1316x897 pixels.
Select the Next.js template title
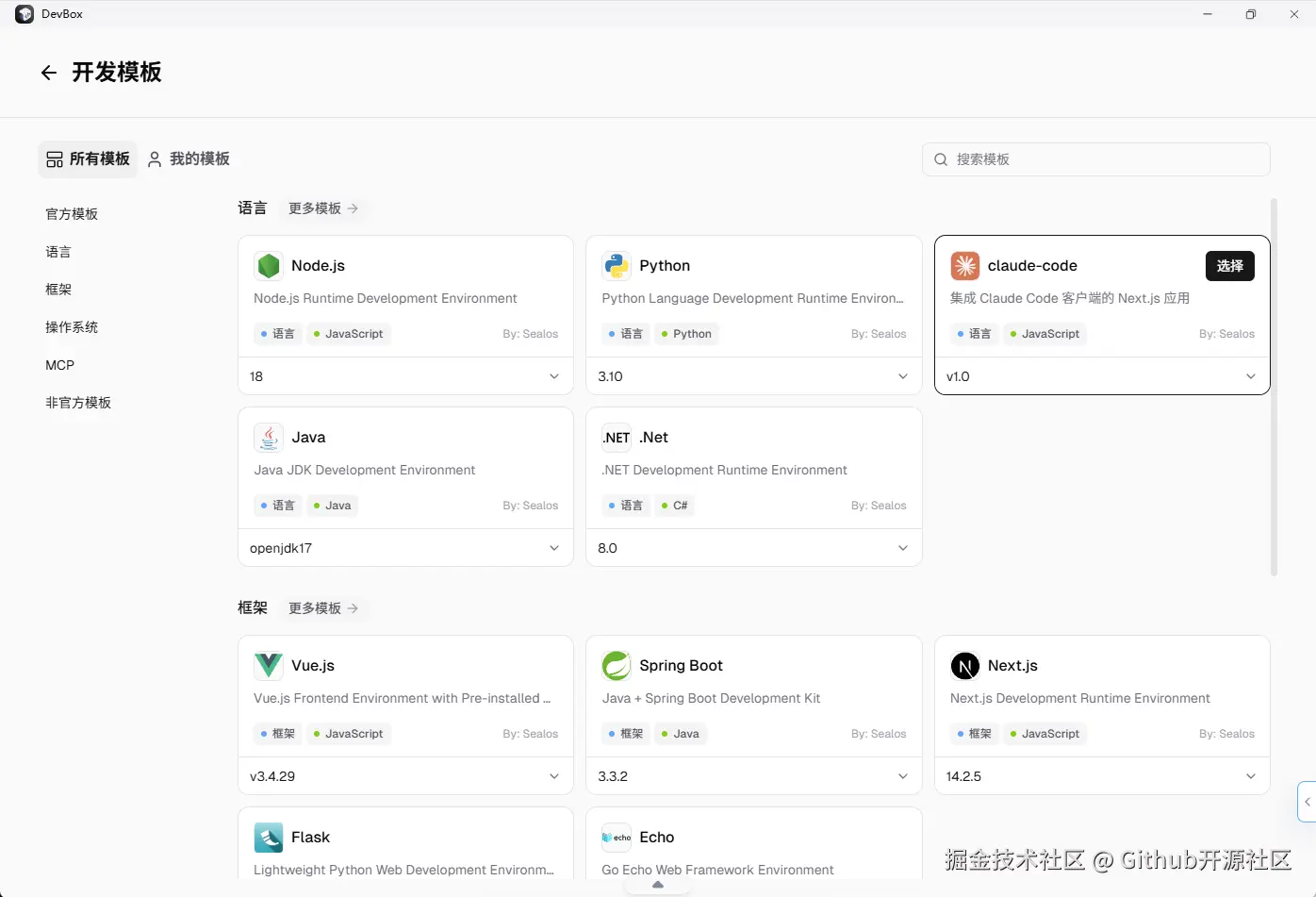[1012, 666]
